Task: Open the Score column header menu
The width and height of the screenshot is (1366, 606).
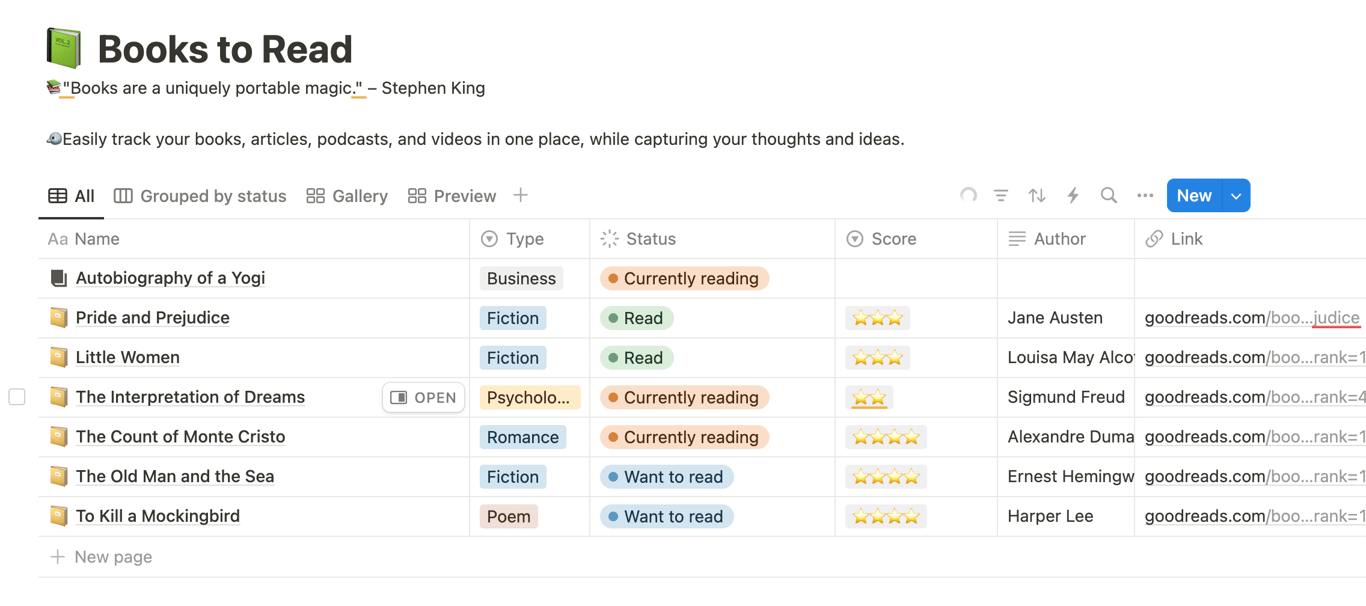Action: coord(893,239)
